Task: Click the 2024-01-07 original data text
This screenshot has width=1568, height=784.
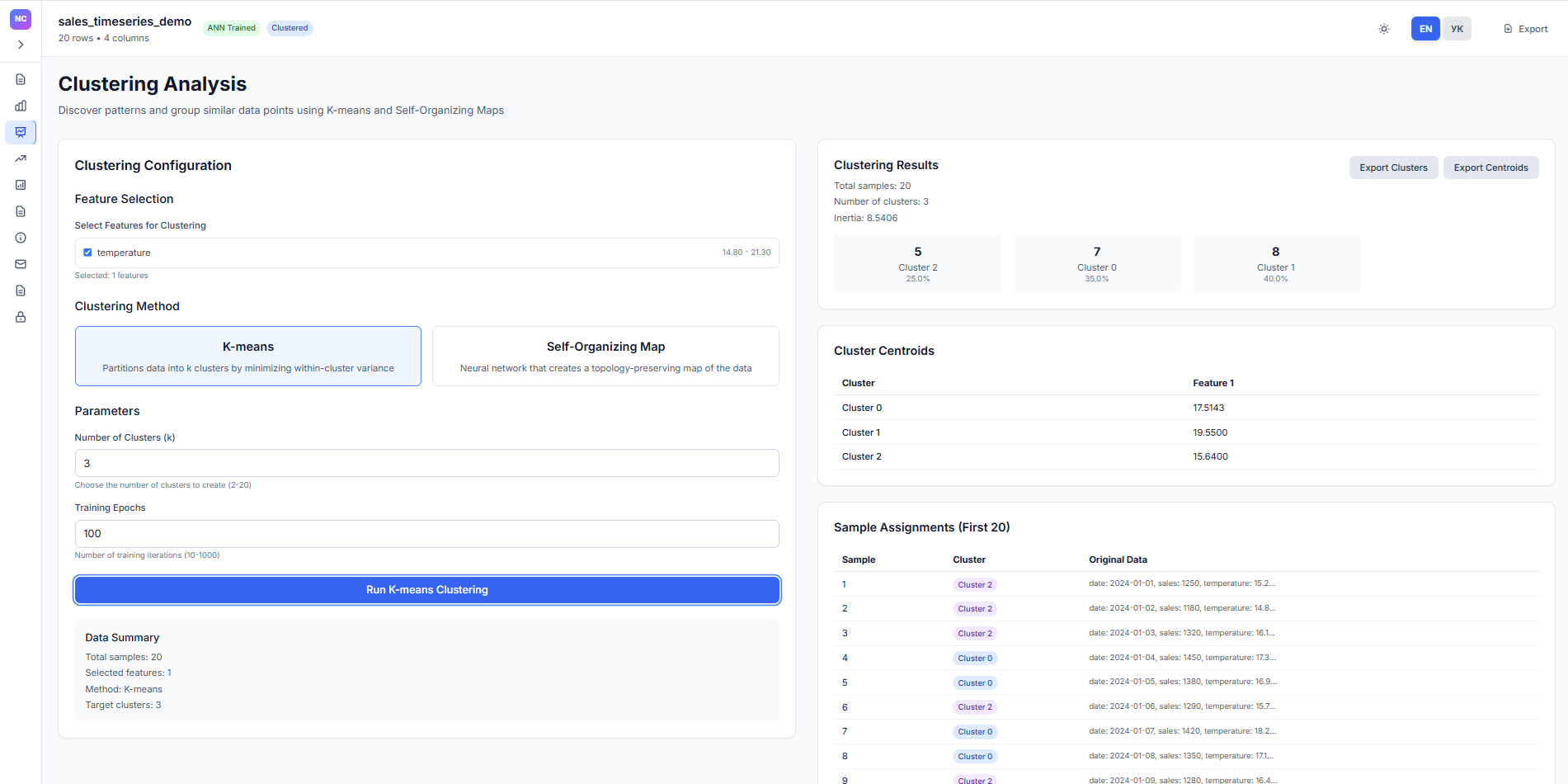Action: click(1182, 731)
